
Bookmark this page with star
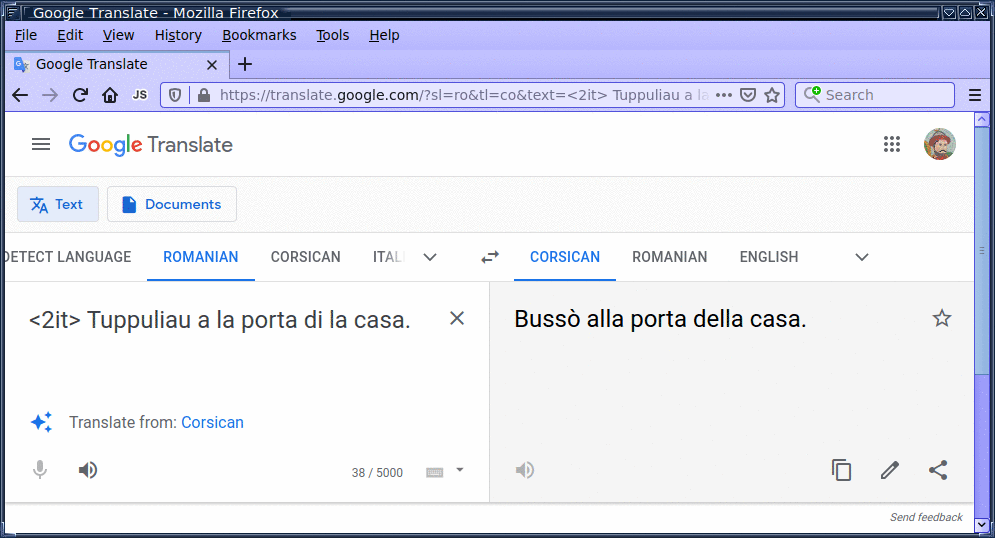click(x=772, y=95)
